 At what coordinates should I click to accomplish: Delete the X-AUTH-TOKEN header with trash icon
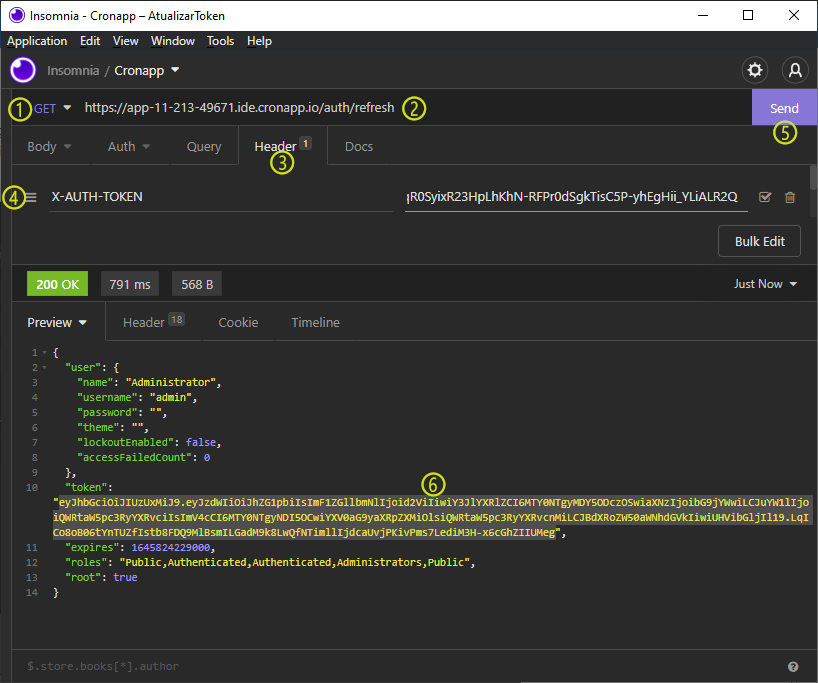pyautogui.click(x=790, y=197)
